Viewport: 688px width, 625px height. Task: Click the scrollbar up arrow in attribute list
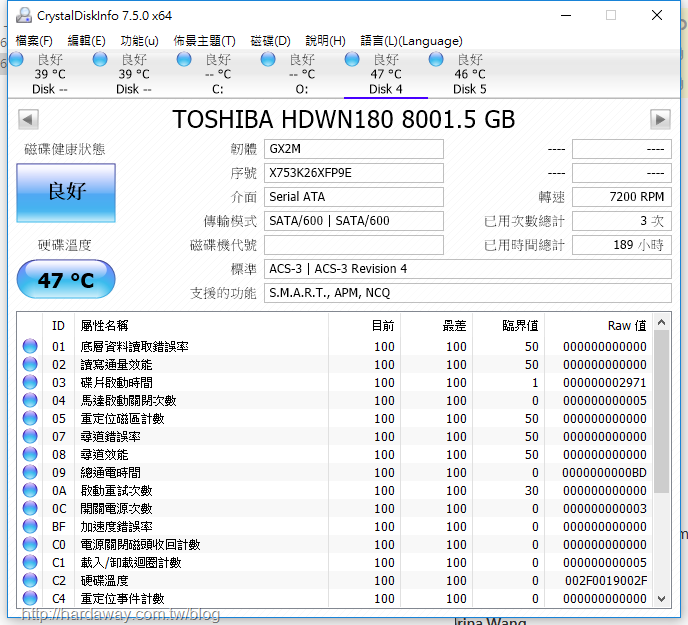(x=662, y=323)
